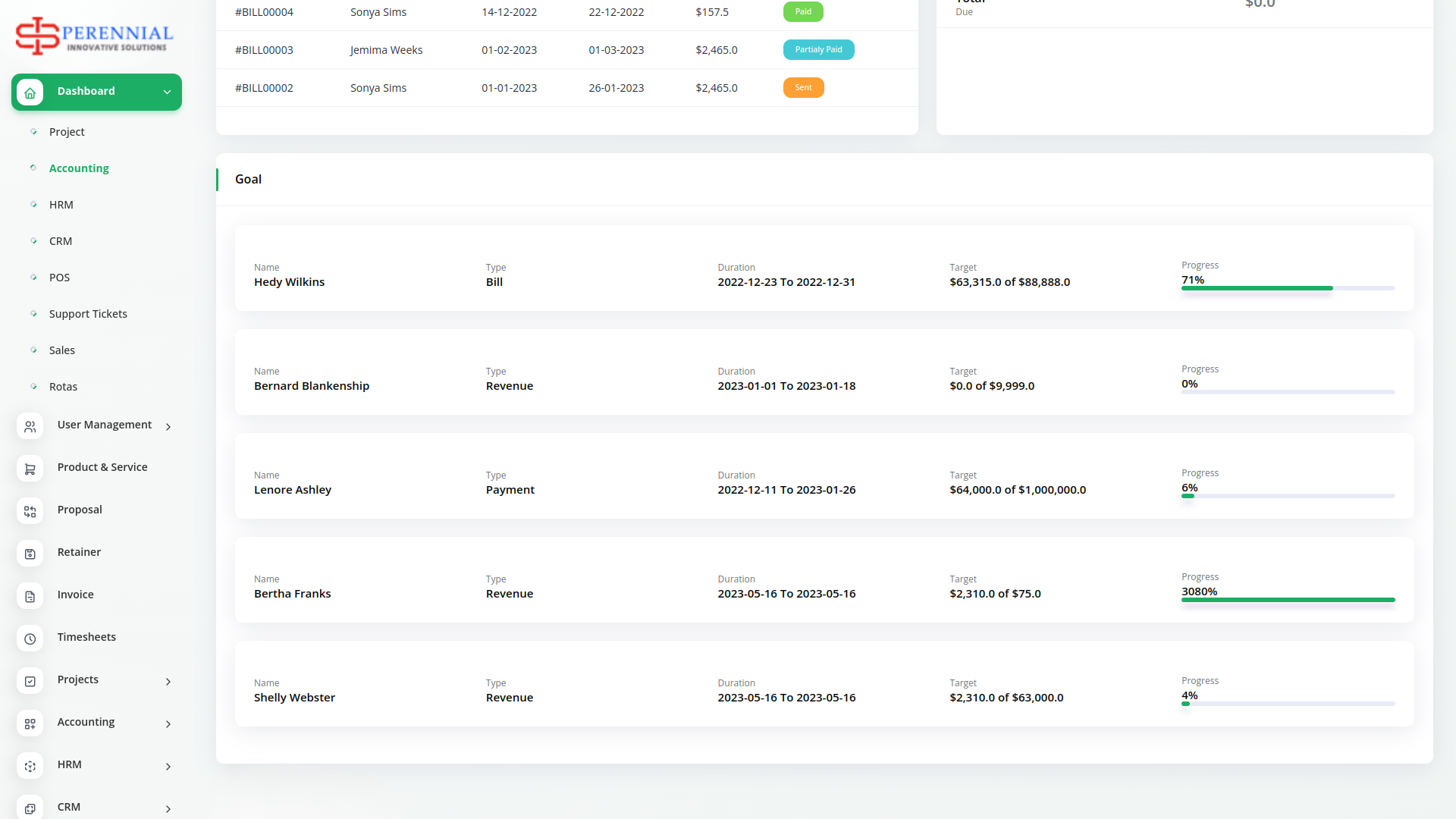Open the User Management users icon

30,427
